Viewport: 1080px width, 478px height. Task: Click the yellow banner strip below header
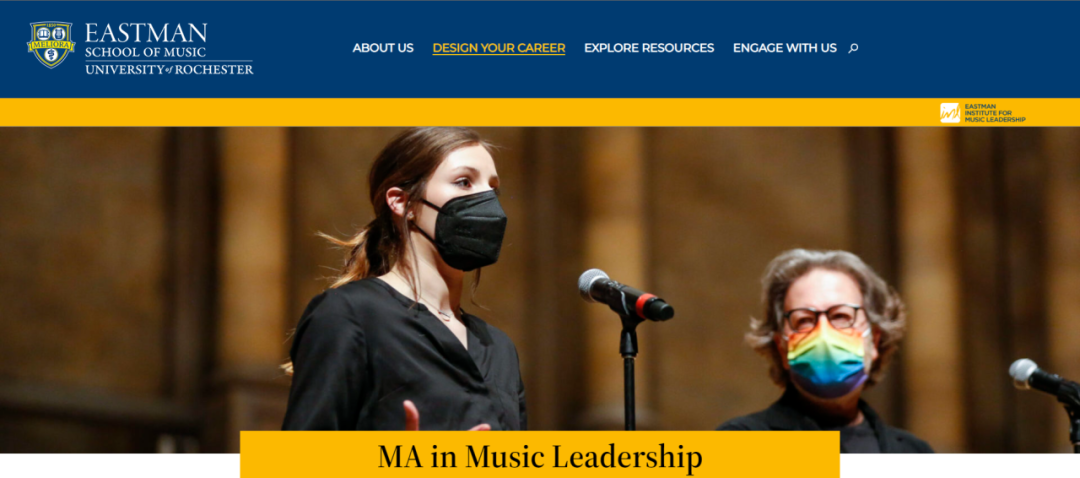(540, 112)
